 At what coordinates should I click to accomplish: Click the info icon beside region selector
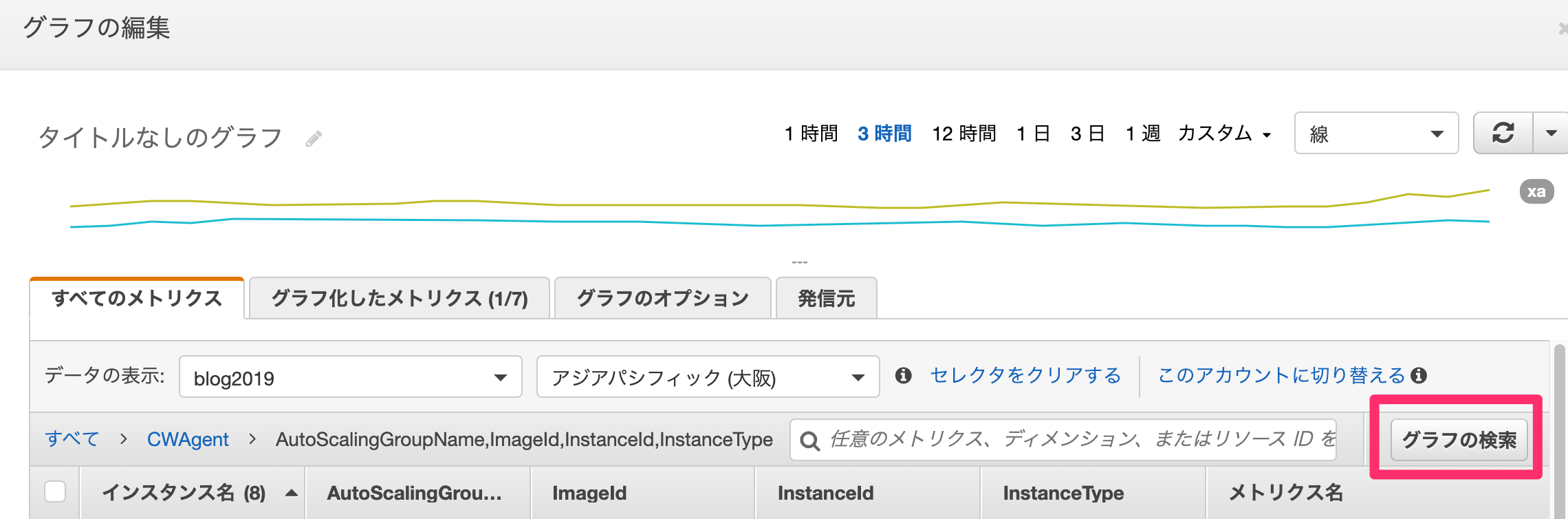point(904,375)
